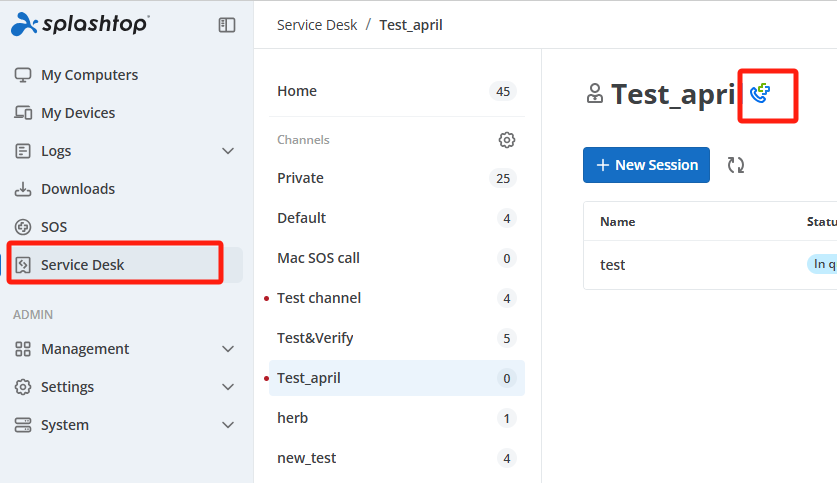The height and width of the screenshot is (483, 837).
Task: Click the Private count badge 25
Action: [503, 178]
